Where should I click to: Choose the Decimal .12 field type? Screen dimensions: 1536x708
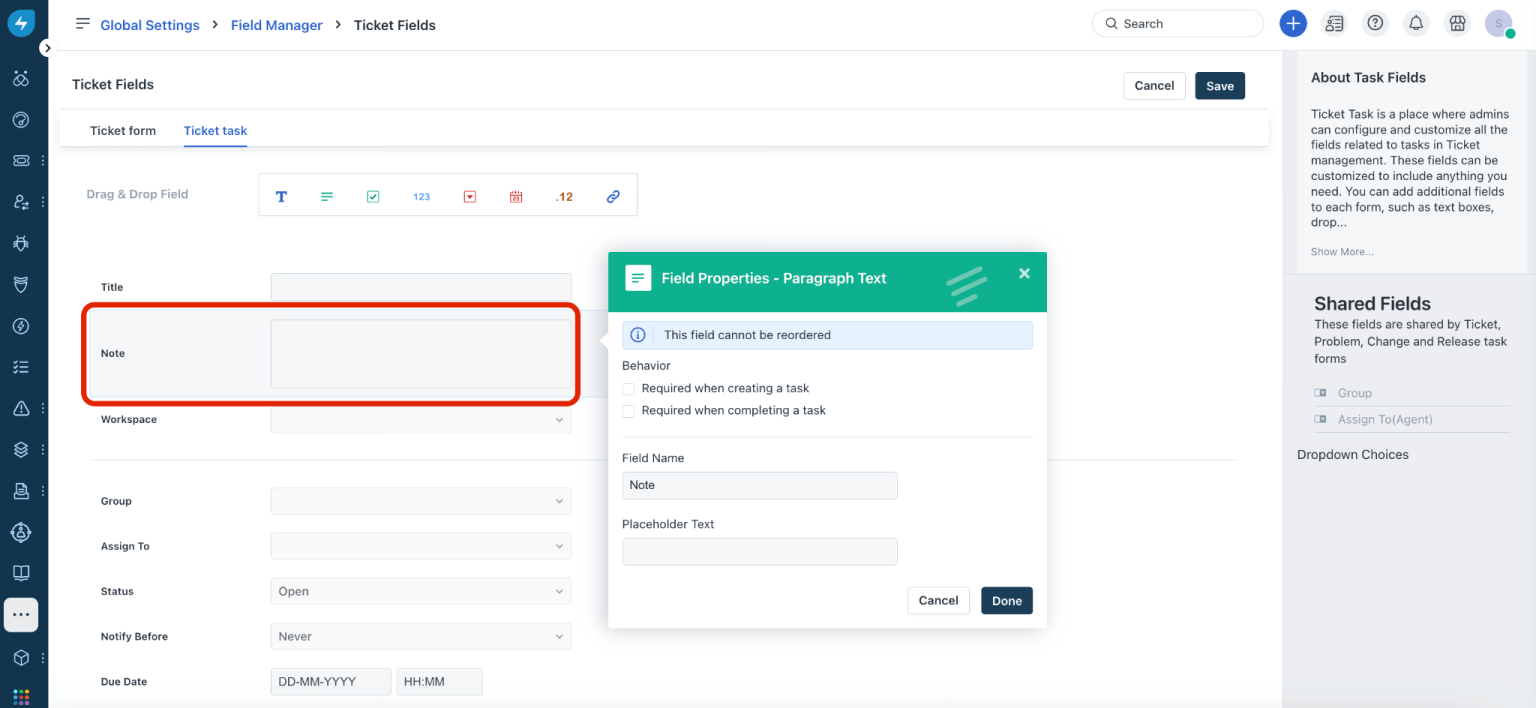point(564,196)
